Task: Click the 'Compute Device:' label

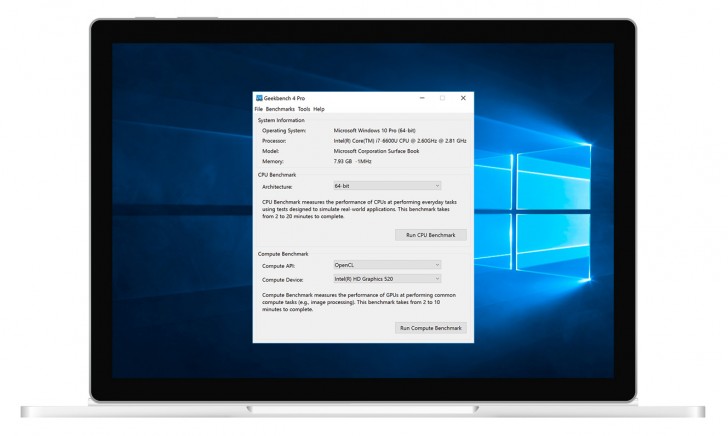Action: (x=283, y=280)
